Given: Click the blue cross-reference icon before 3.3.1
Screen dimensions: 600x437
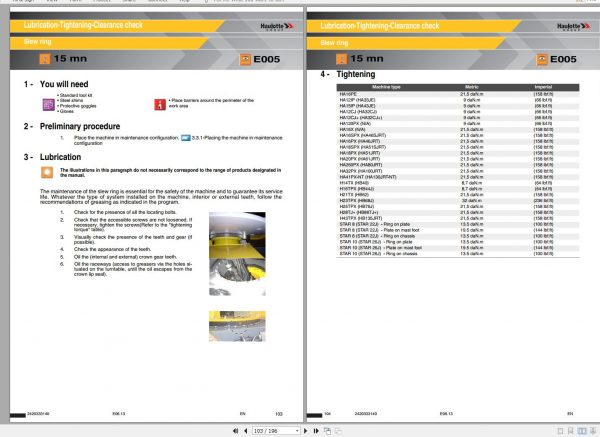Looking at the screenshot, I should pos(186,138).
